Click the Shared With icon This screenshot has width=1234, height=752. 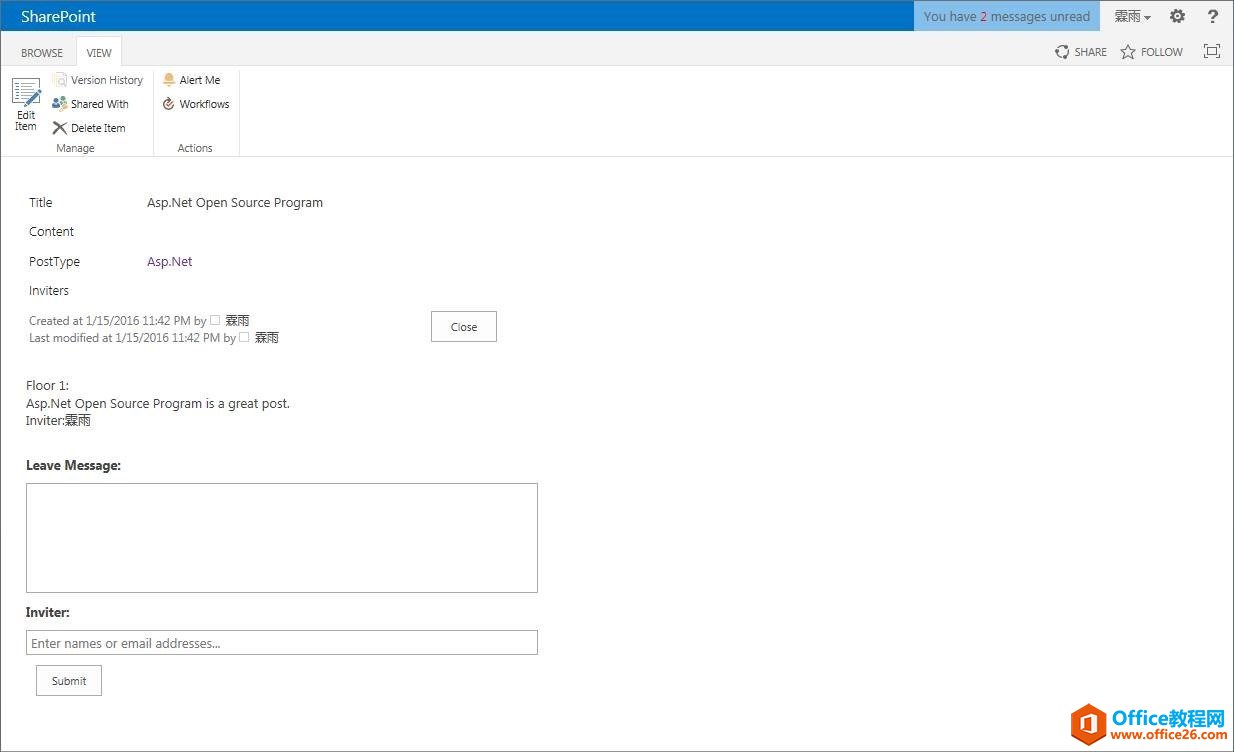(x=59, y=104)
